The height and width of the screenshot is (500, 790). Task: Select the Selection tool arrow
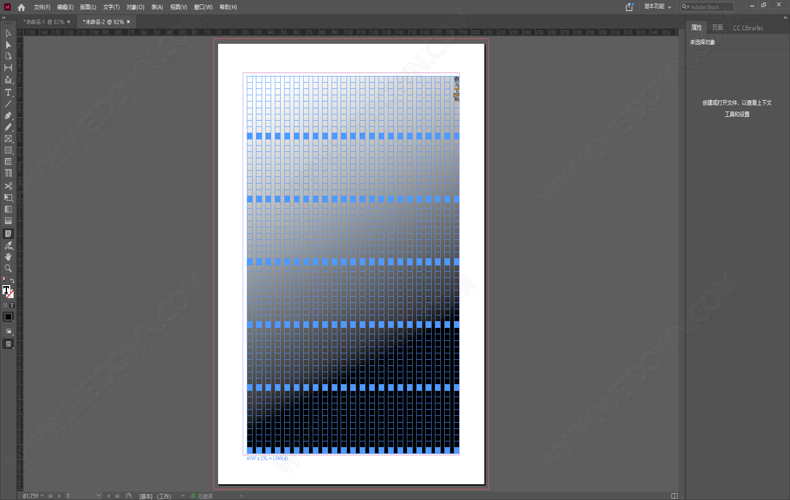(8, 34)
